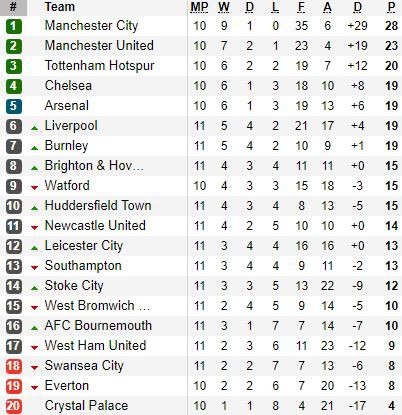Click the red position 20 badge
The image size is (402, 415).
click(14, 406)
